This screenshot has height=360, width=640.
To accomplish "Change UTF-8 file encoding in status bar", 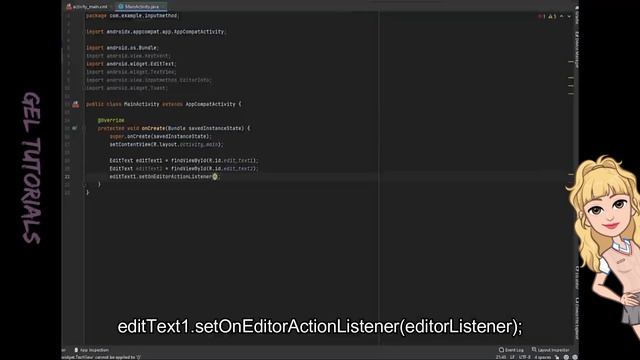I will (524, 357).
